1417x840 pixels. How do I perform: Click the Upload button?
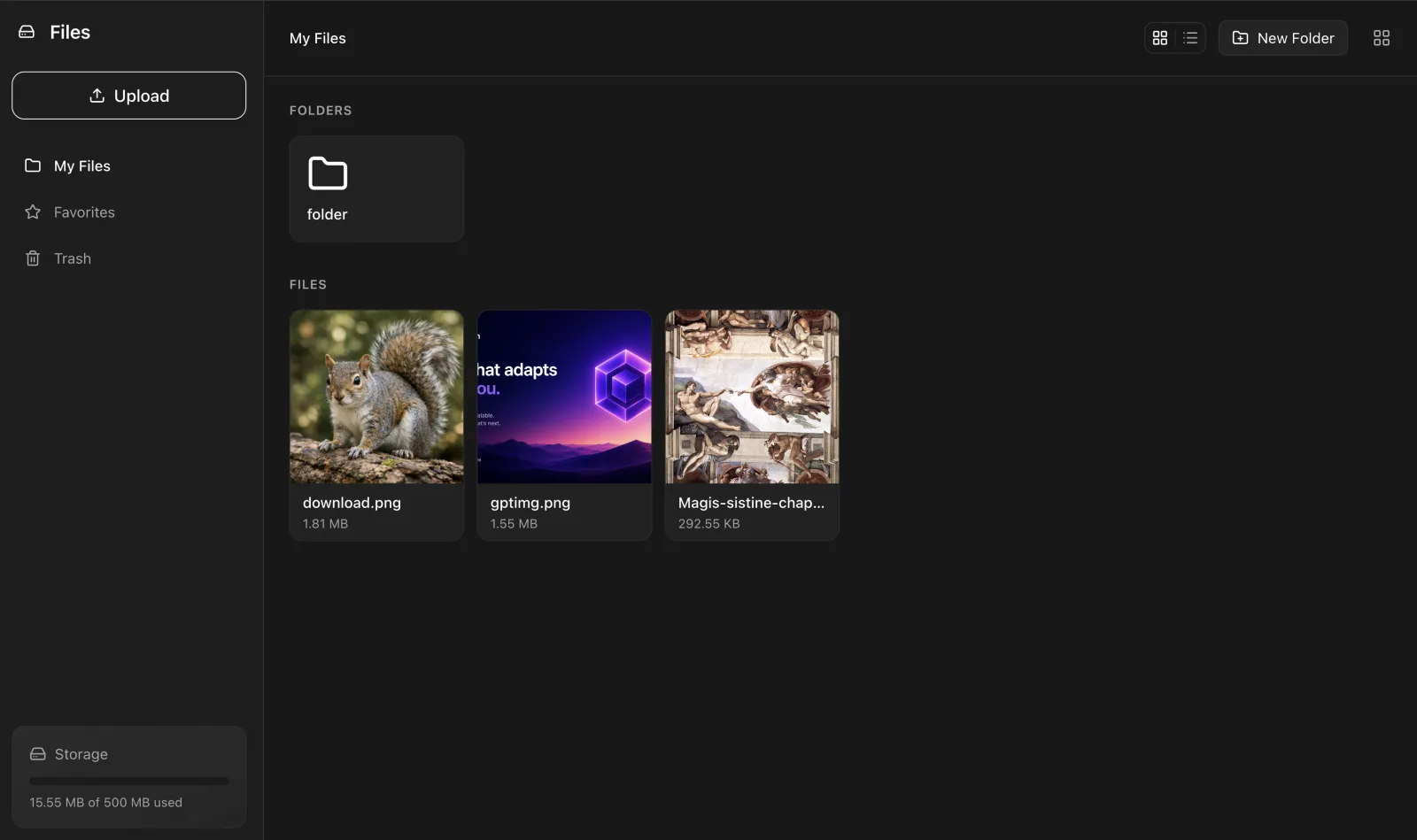point(128,96)
